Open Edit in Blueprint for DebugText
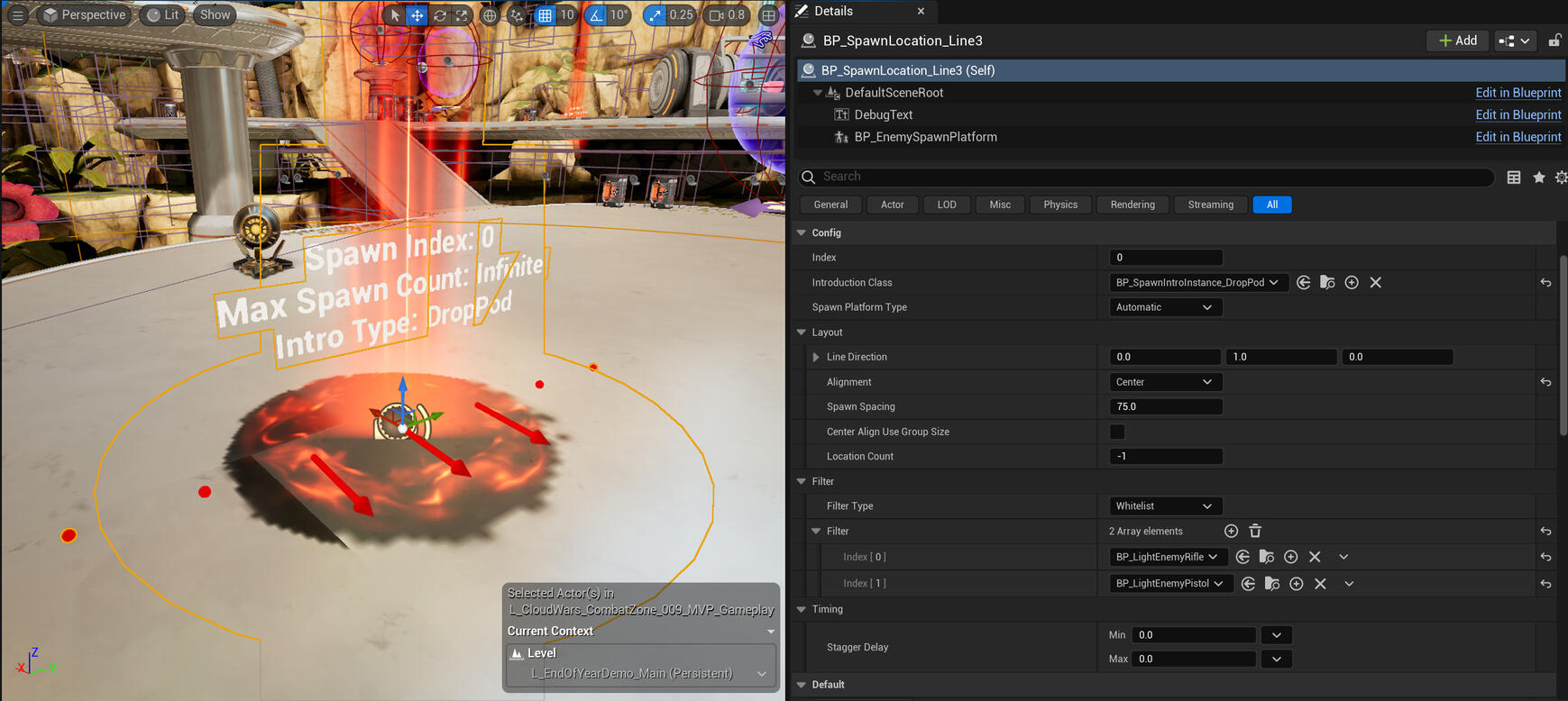Screen dimensions: 1568x701 coord(1518,115)
